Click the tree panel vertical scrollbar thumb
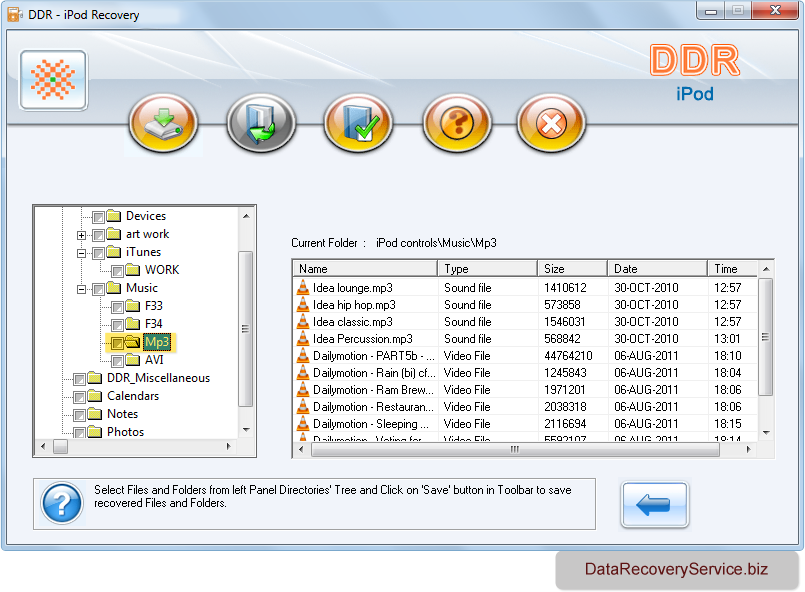The height and width of the screenshot is (592, 805). coord(245,329)
